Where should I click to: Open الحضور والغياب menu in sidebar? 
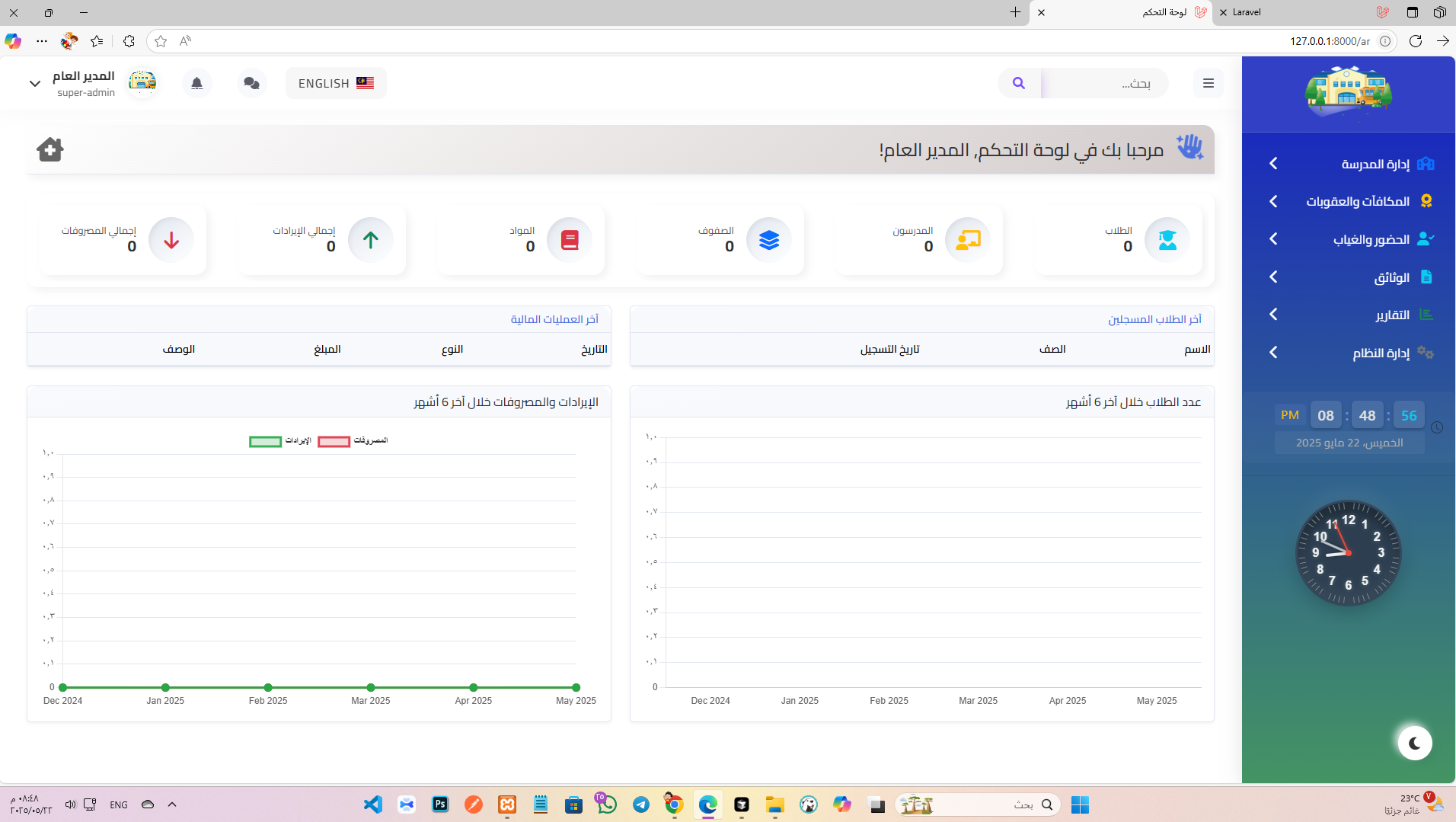tap(1367, 239)
